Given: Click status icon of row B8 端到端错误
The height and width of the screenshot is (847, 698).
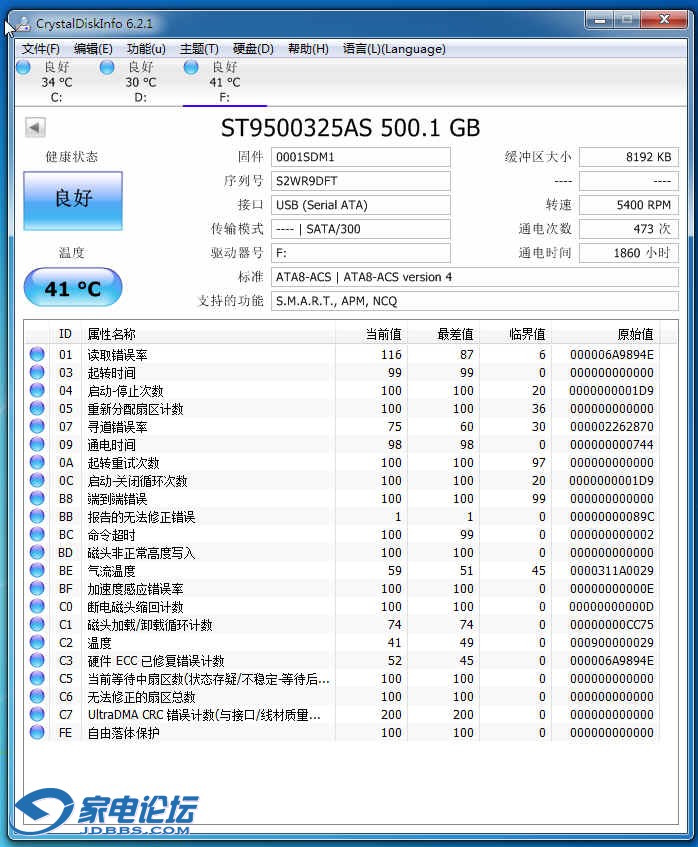Looking at the screenshot, I should coord(37,498).
